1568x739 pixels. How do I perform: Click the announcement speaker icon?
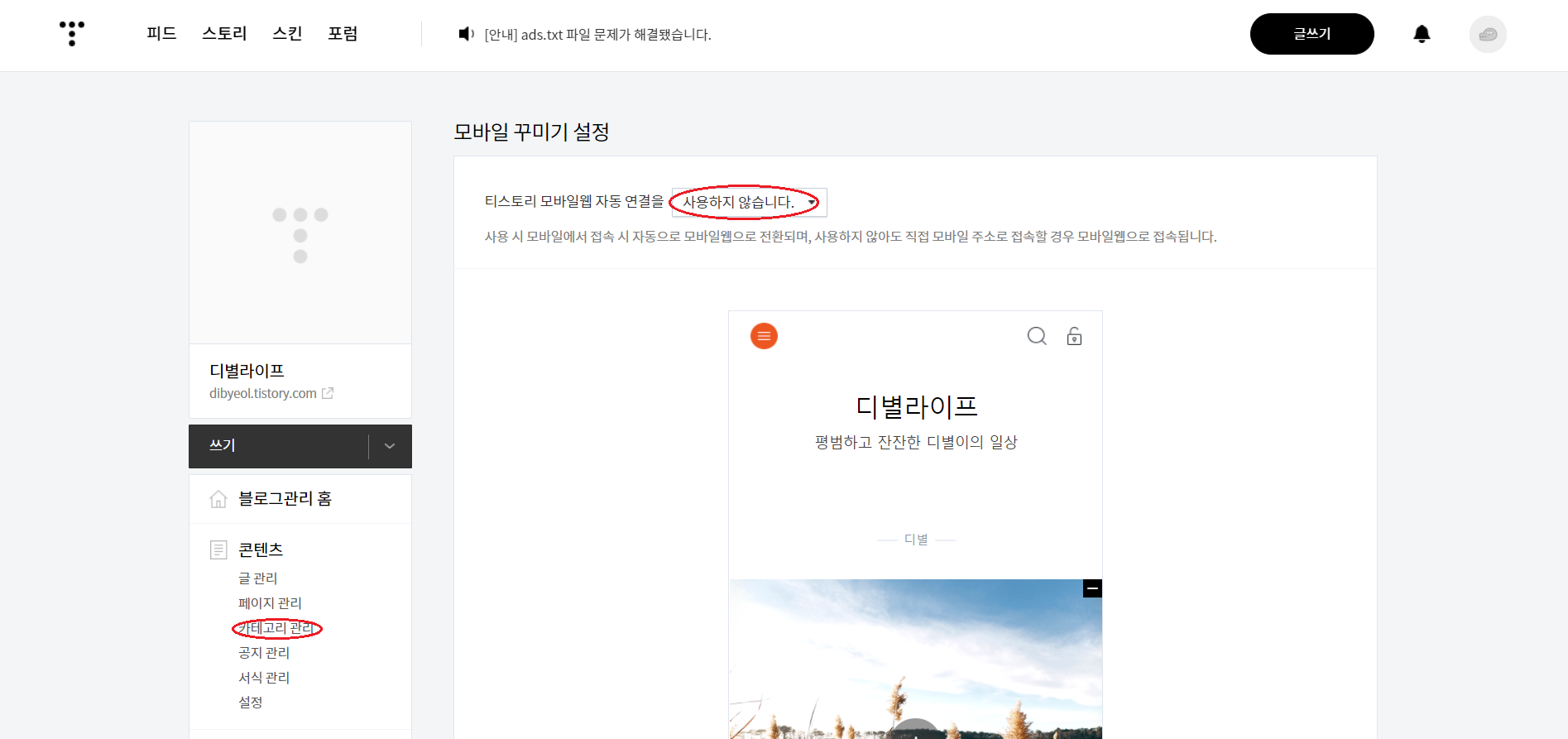[x=466, y=34]
